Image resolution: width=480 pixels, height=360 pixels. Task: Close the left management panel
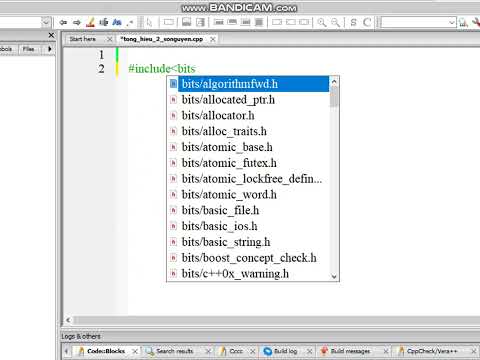pyautogui.click(x=51, y=35)
